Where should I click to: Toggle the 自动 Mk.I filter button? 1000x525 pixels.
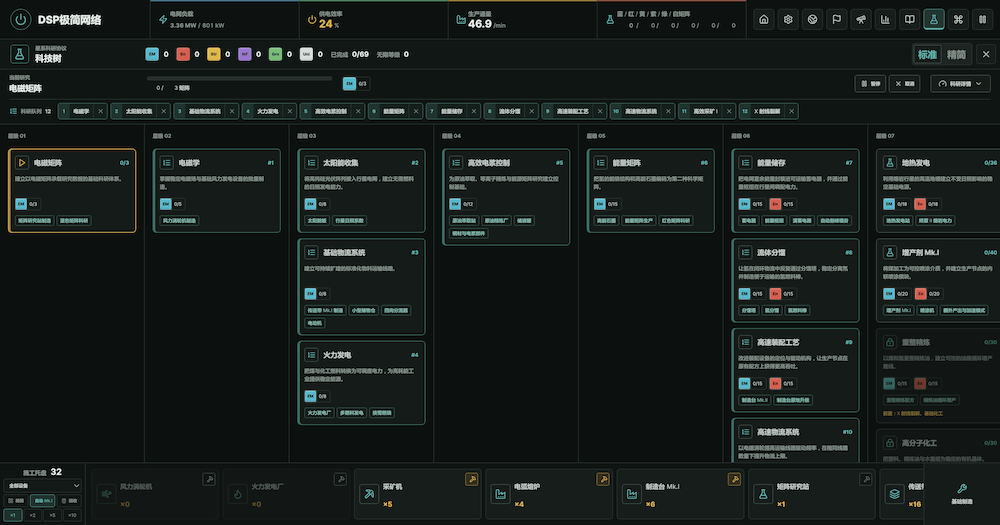click(x=43, y=501)
